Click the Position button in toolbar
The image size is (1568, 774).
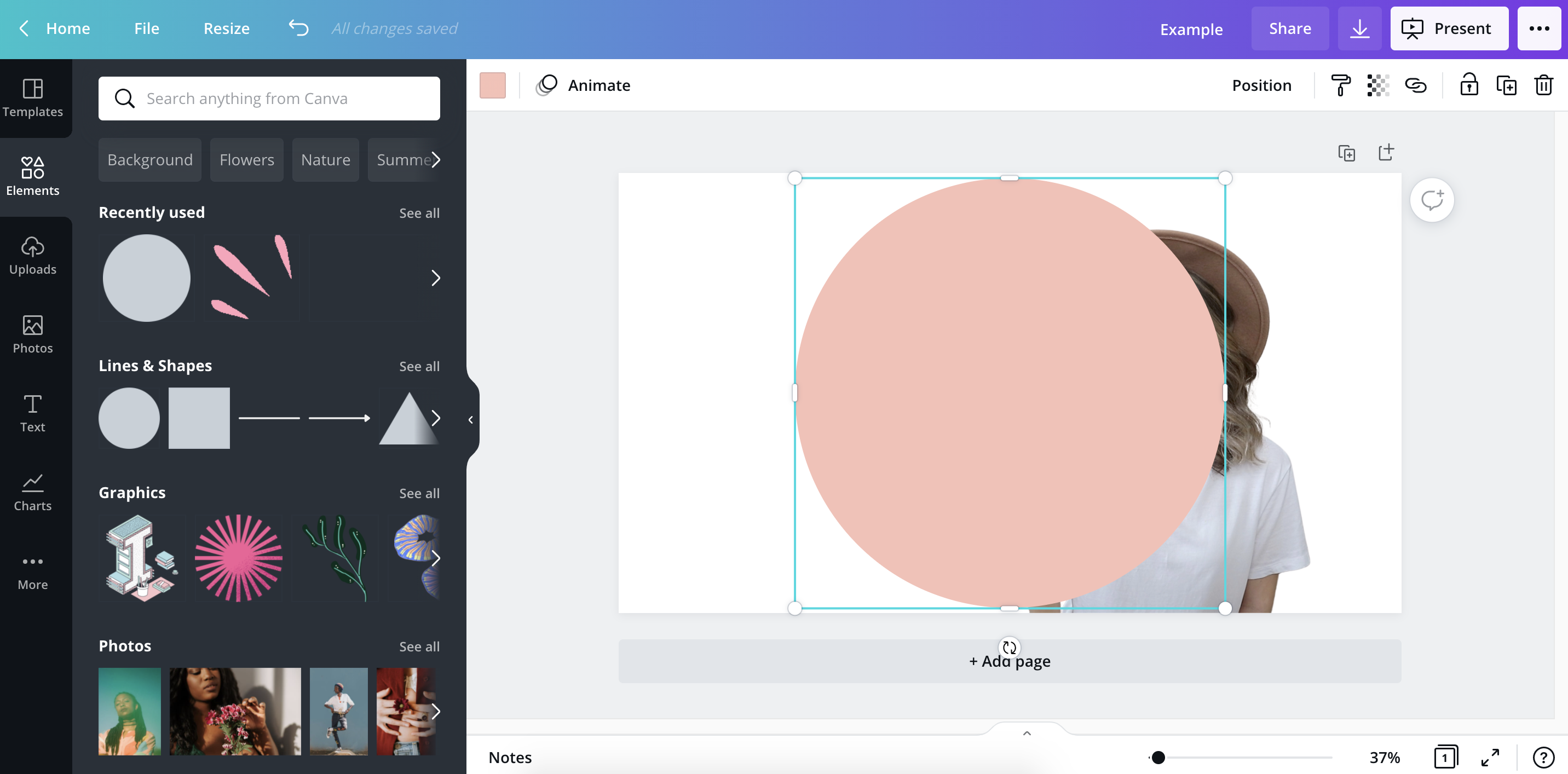point(1262,84)
